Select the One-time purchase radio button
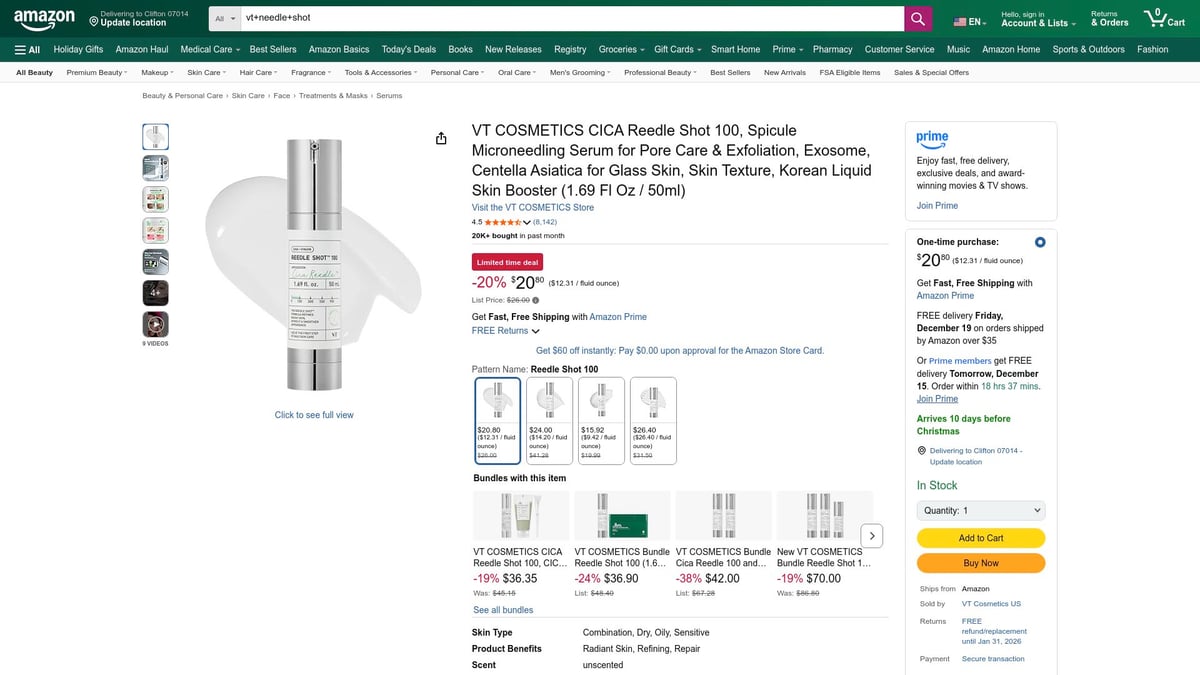Screen dimensions: 1200x675 point(1039,241)
